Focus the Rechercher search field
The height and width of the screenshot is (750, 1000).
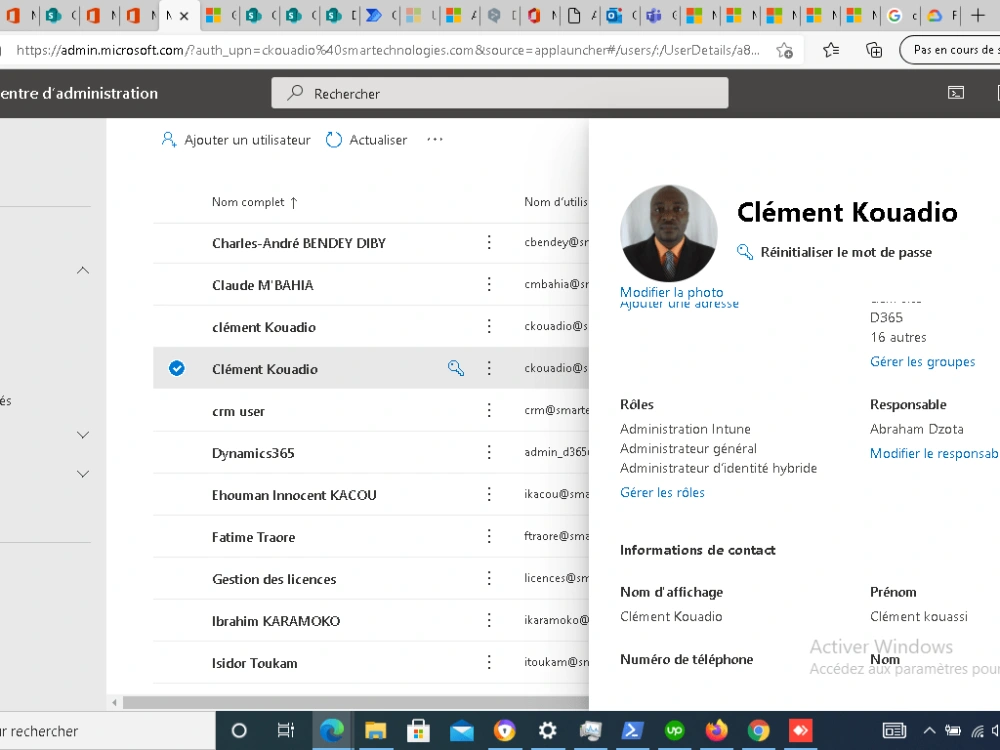(x=499, y=93)
